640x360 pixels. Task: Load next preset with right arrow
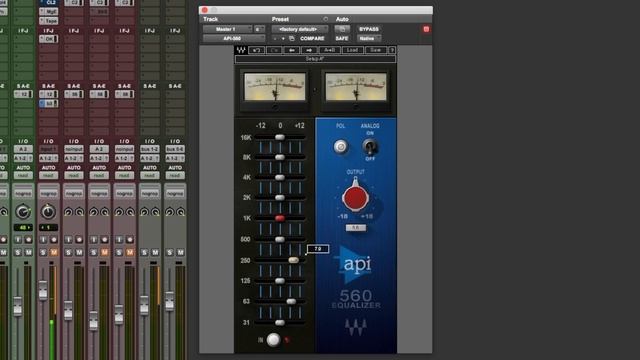tap(309, 50)
